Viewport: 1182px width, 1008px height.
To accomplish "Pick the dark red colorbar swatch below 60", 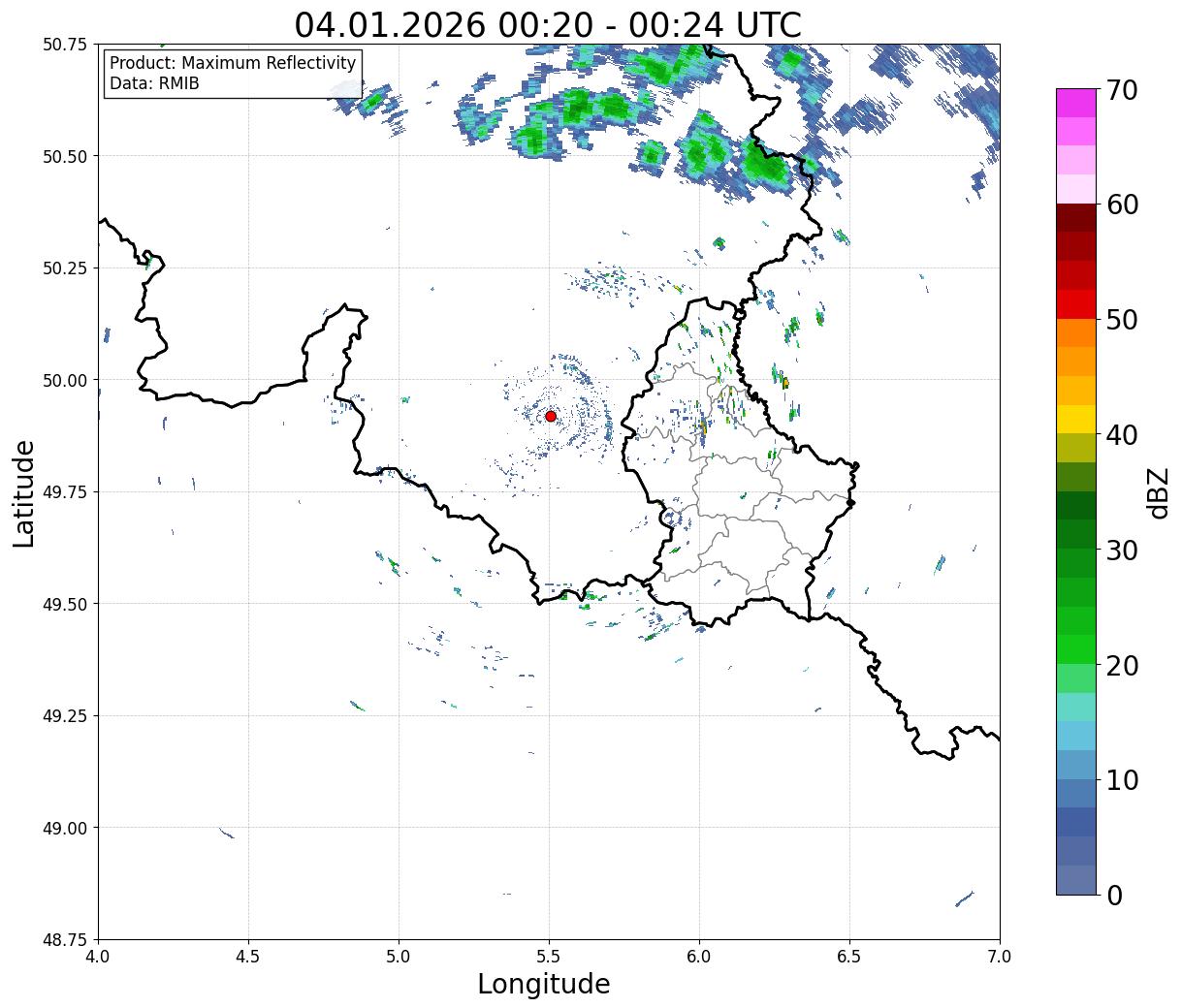I will point(1076,218).
